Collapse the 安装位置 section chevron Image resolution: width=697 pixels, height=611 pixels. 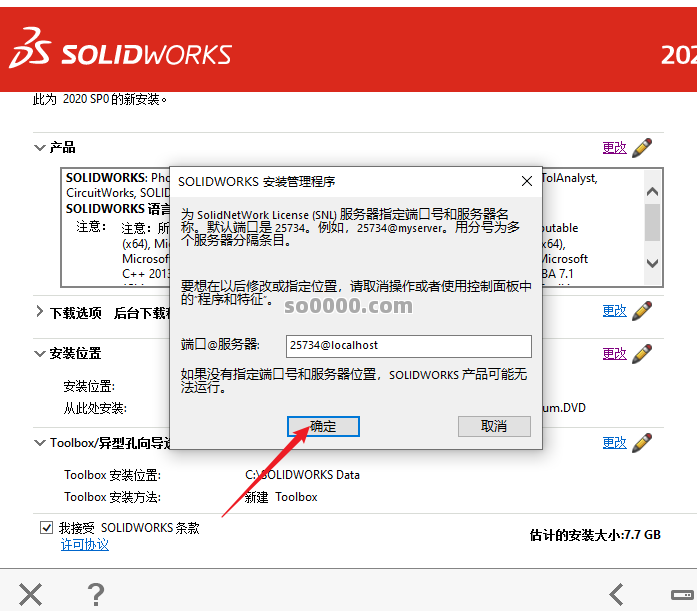tap(40, 354)
